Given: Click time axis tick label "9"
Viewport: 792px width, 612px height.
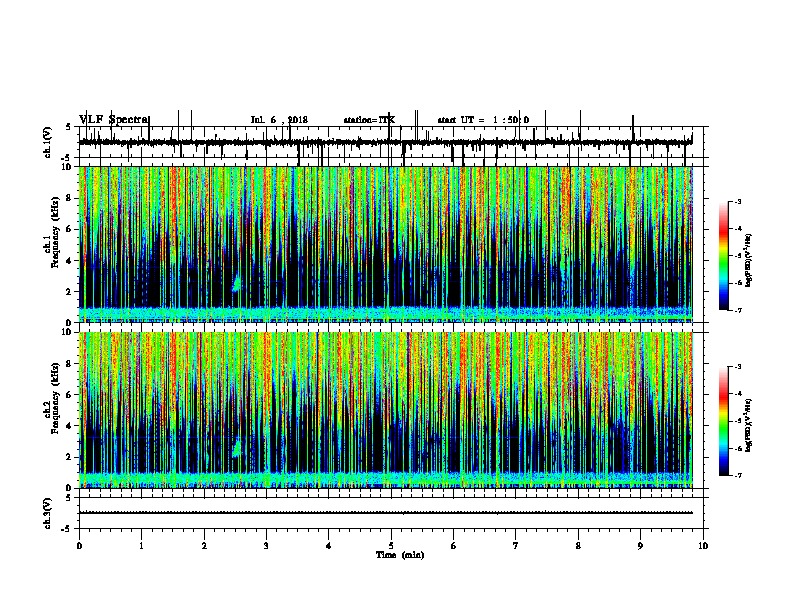Looking at the screenshot, I should point(640,546).
